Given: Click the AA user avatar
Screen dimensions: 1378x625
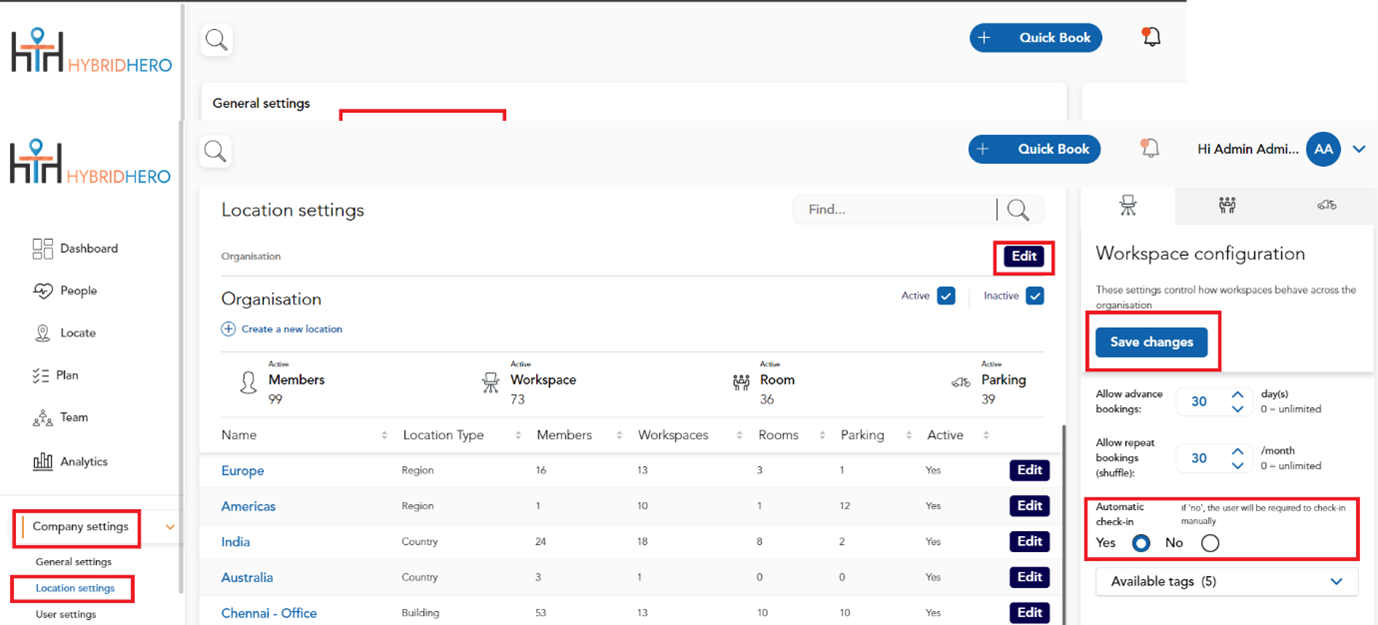Looking at the screenshot, I should (1323, 149).
